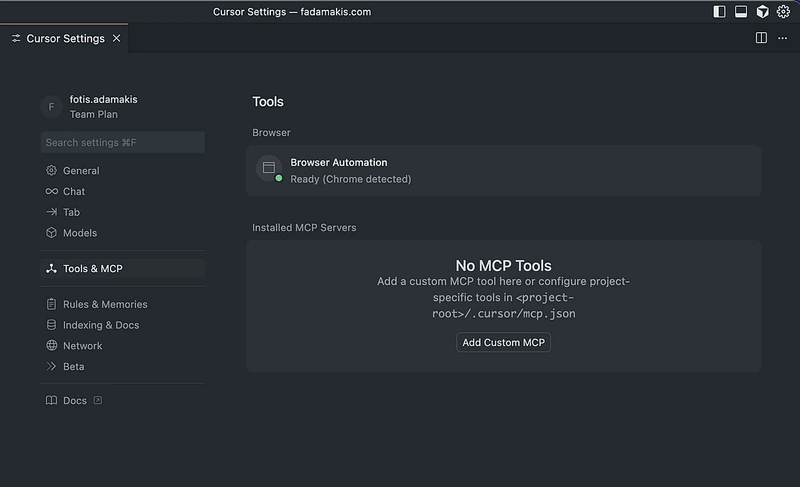Click the 'Browser' section label
This screenshot has width=800, height=487.
(x=271, y=133)
